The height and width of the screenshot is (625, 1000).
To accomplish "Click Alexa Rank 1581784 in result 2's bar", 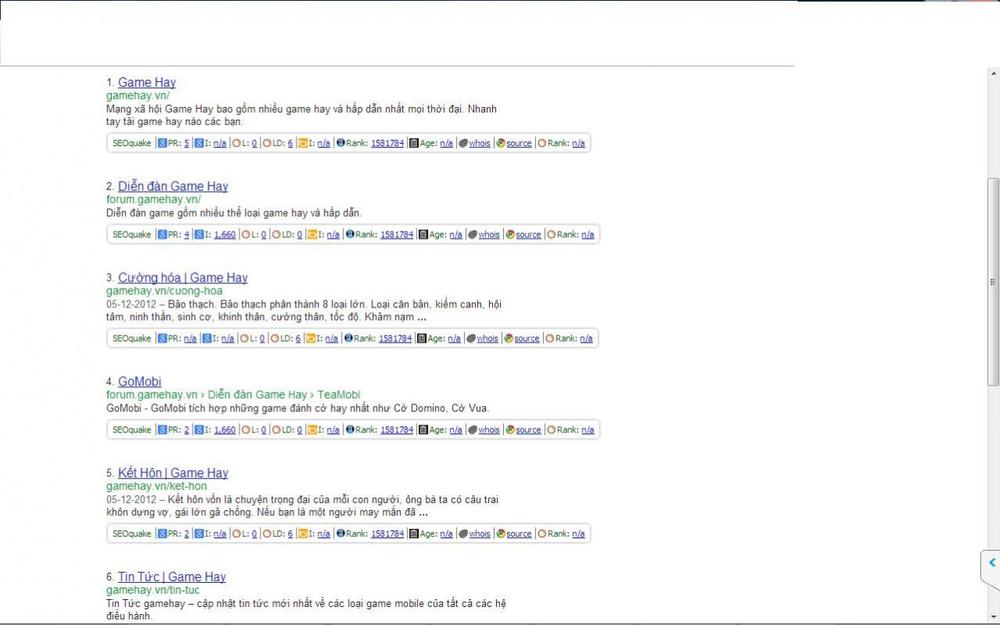I will pos(397,235).
